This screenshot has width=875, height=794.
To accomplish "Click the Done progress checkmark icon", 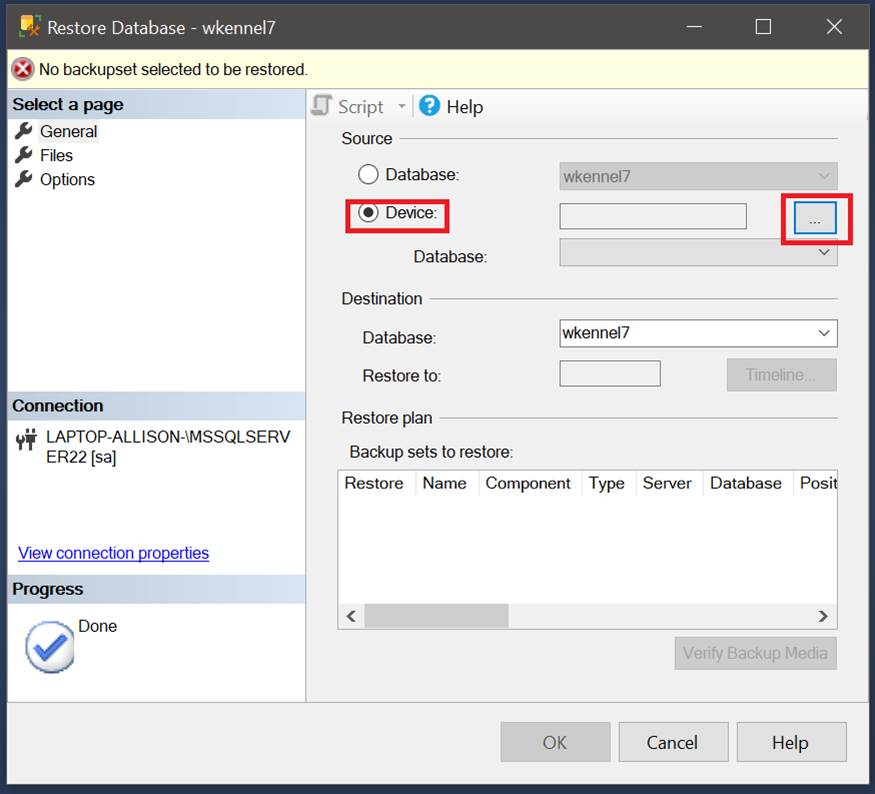I will pyautogui.click(x=49, y=648).
